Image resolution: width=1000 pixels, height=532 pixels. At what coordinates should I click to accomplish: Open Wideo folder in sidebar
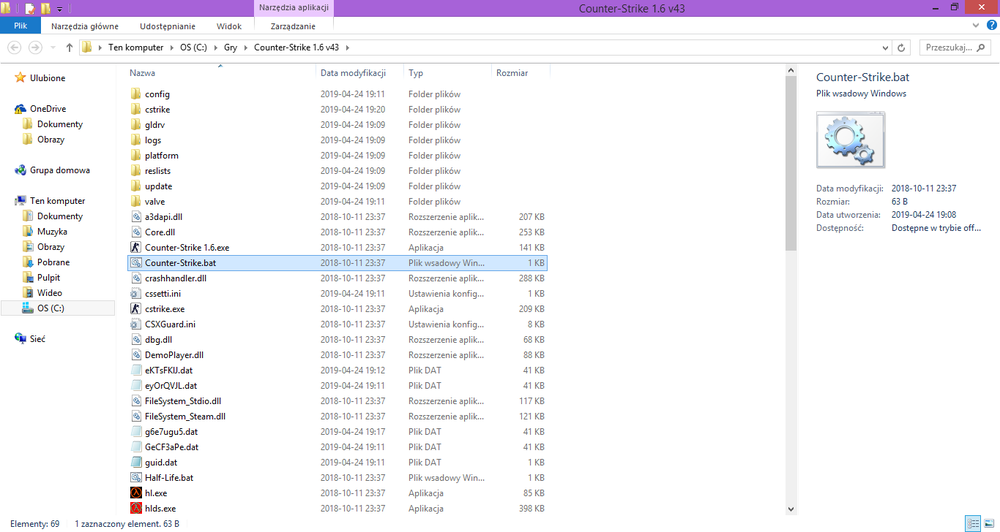[x=50, y=293]
